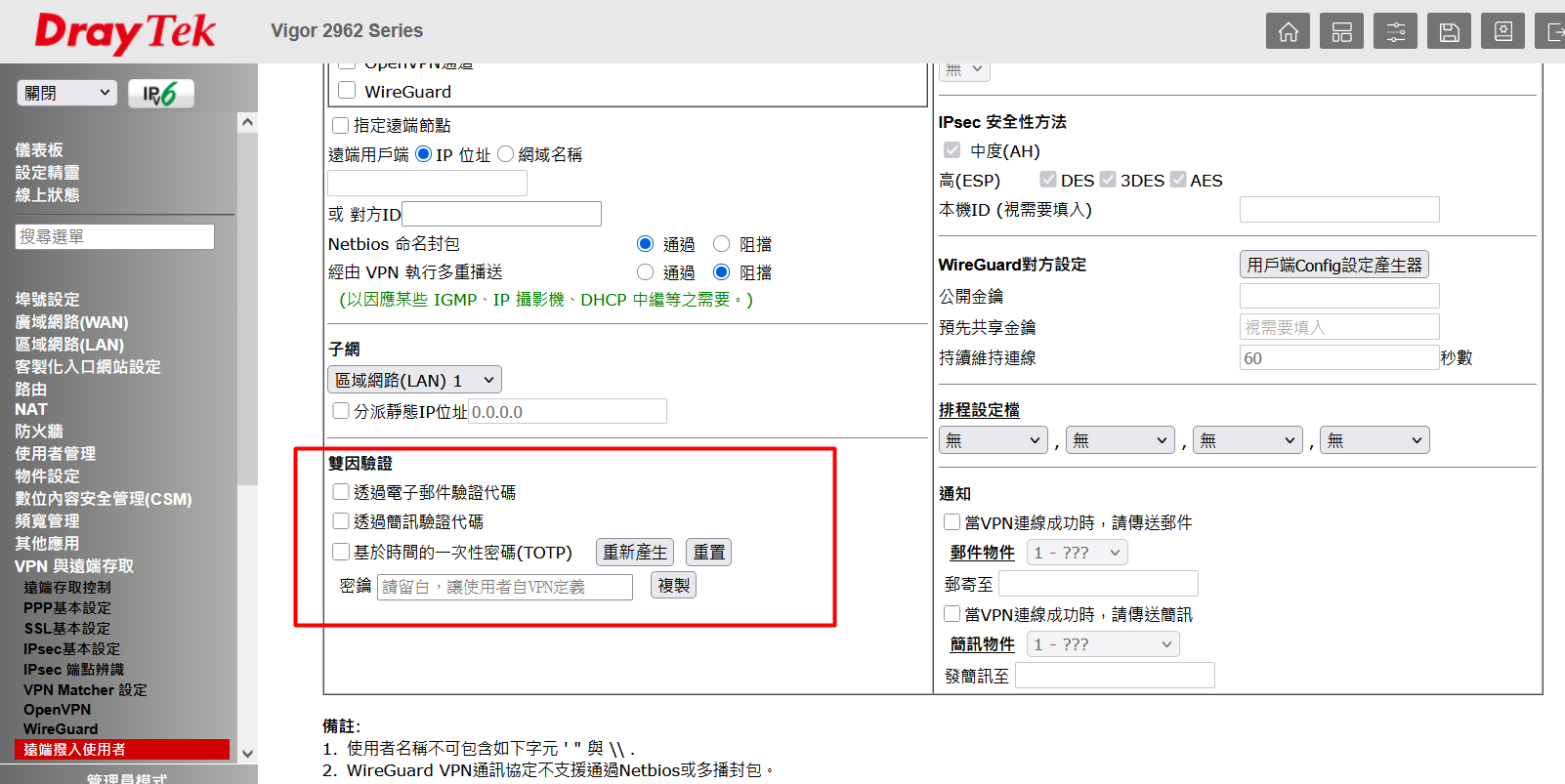The height and width of the screenshot is (784, 1565).
Task: Click the IPv6 icon button
Action: (161, 94)
